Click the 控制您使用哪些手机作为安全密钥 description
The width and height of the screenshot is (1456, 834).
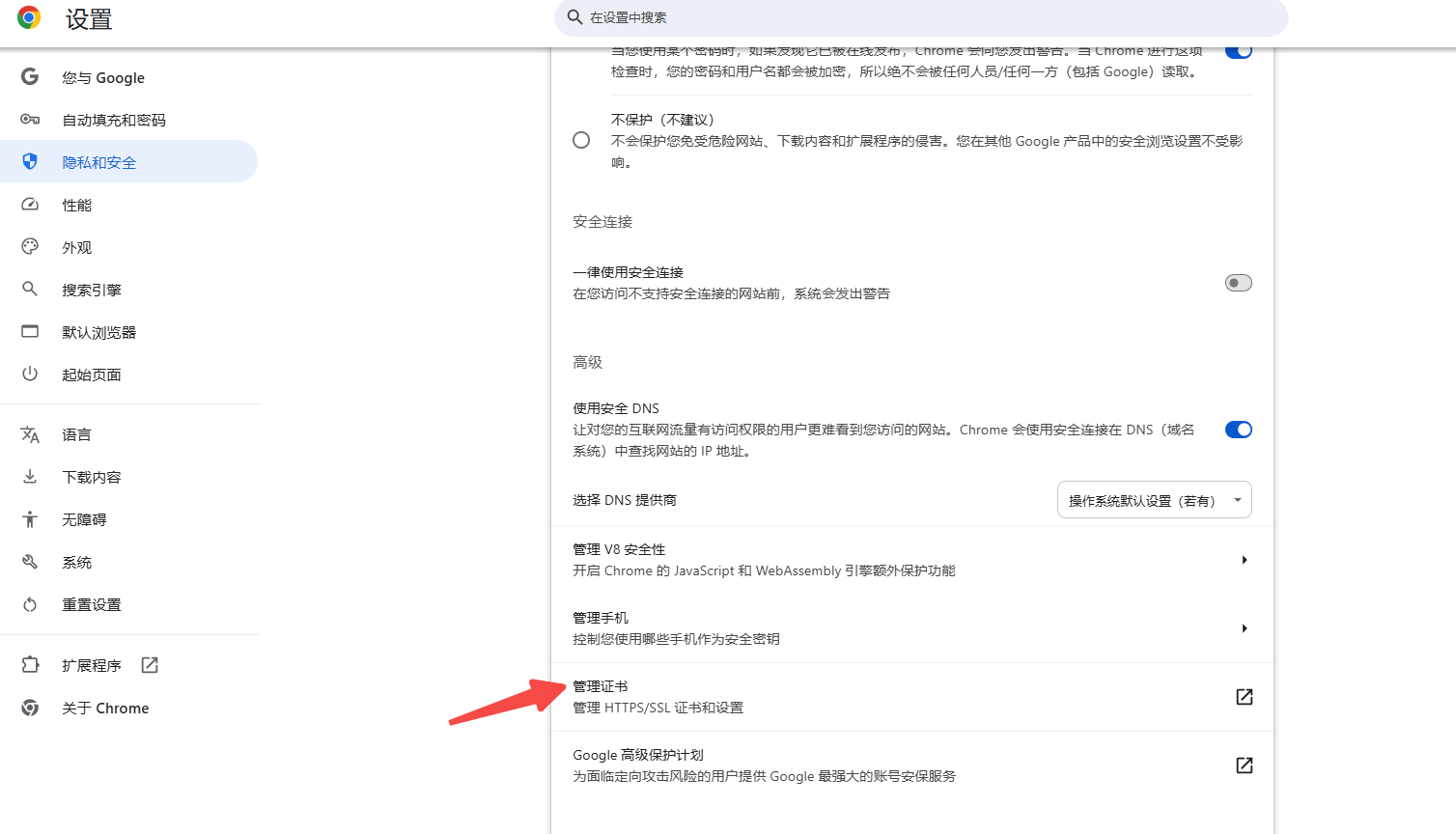click(x=676, y=639)
